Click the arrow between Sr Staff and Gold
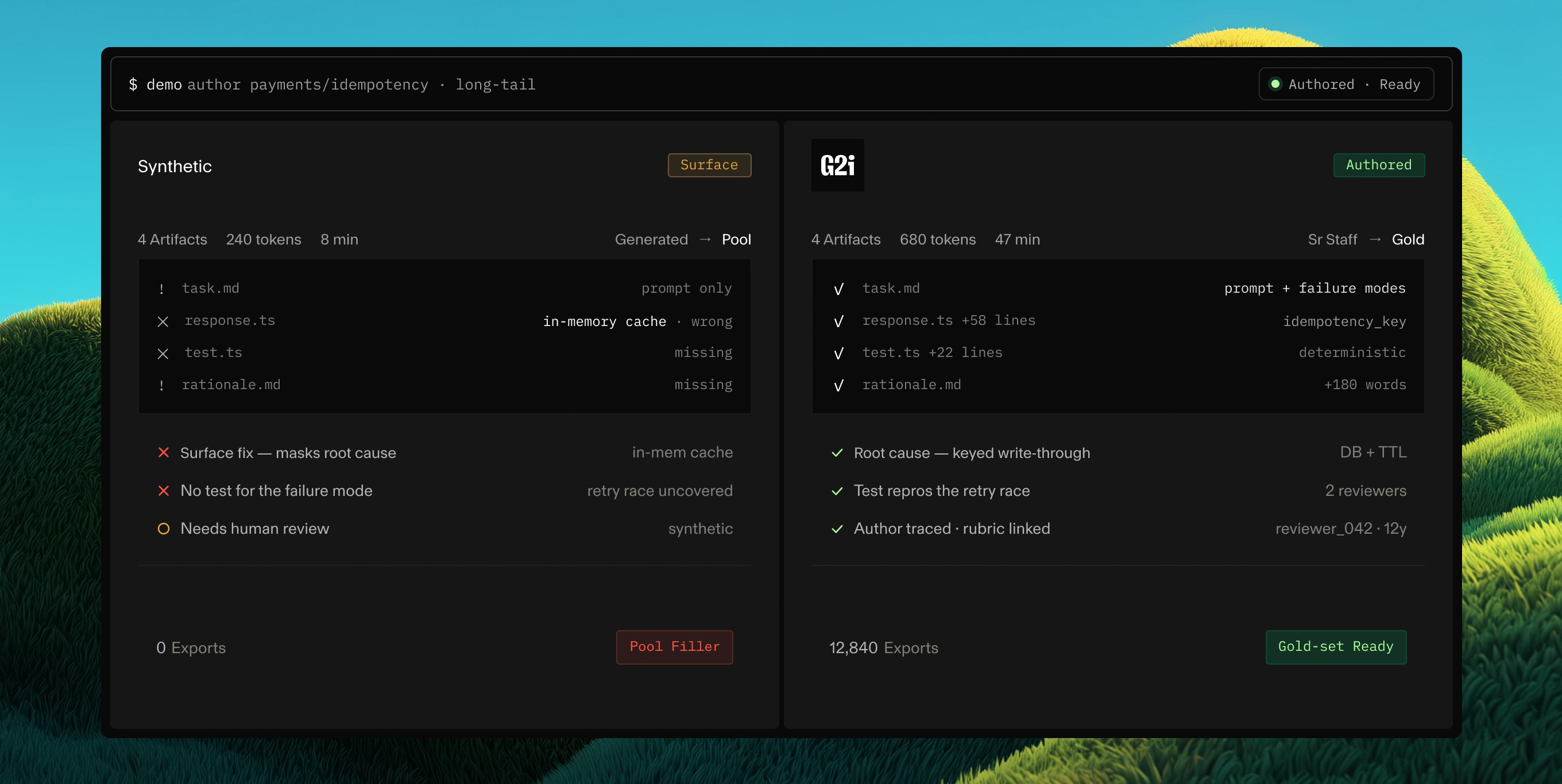The height and width of the screenshot is (784, 1562). [x=1375, y=239]
